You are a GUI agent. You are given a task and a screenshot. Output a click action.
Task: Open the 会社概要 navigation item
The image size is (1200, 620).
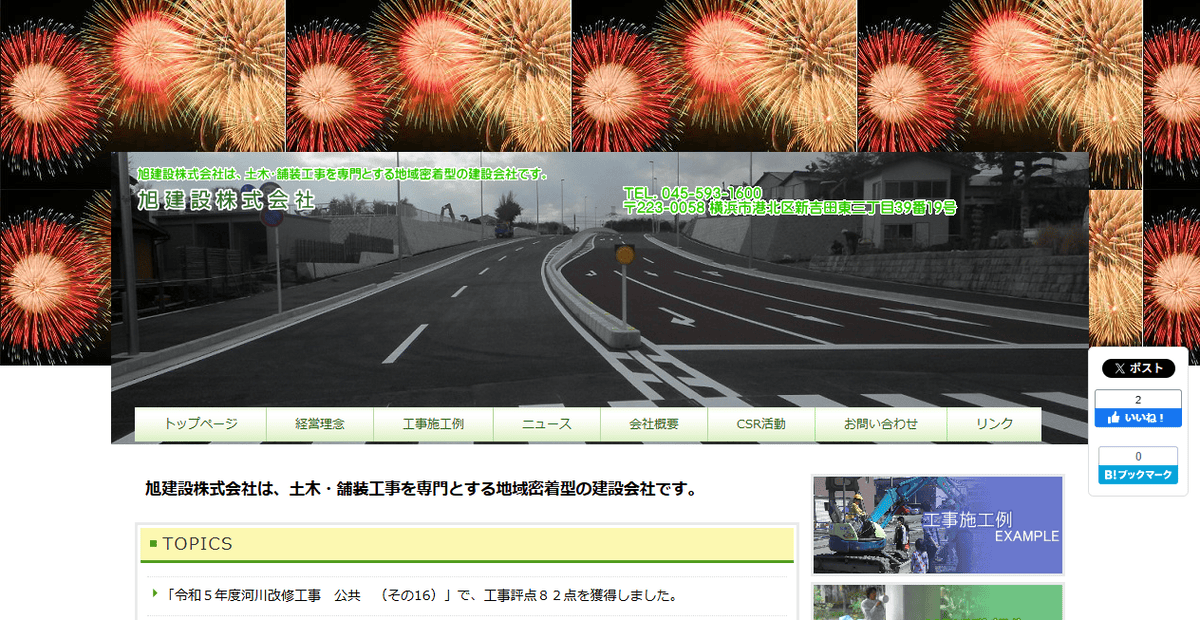tap(655, 424)
